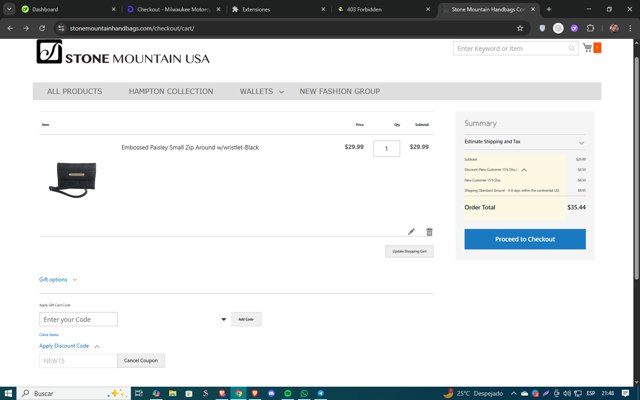
Task: Click the black dropdown arrow beside Add Code
Action: [224, 319]
